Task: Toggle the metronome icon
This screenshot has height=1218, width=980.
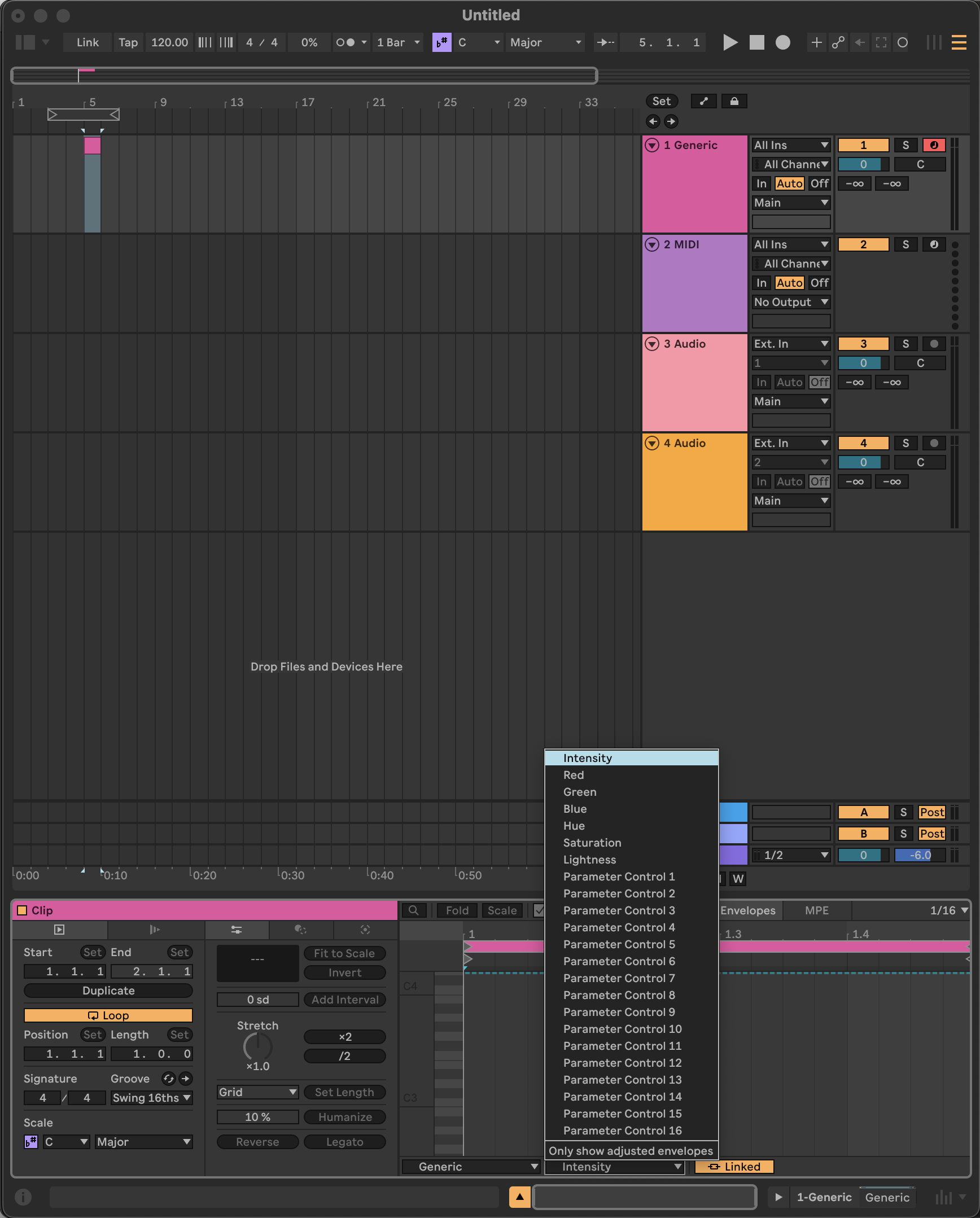Action: (x=345, y=42)
